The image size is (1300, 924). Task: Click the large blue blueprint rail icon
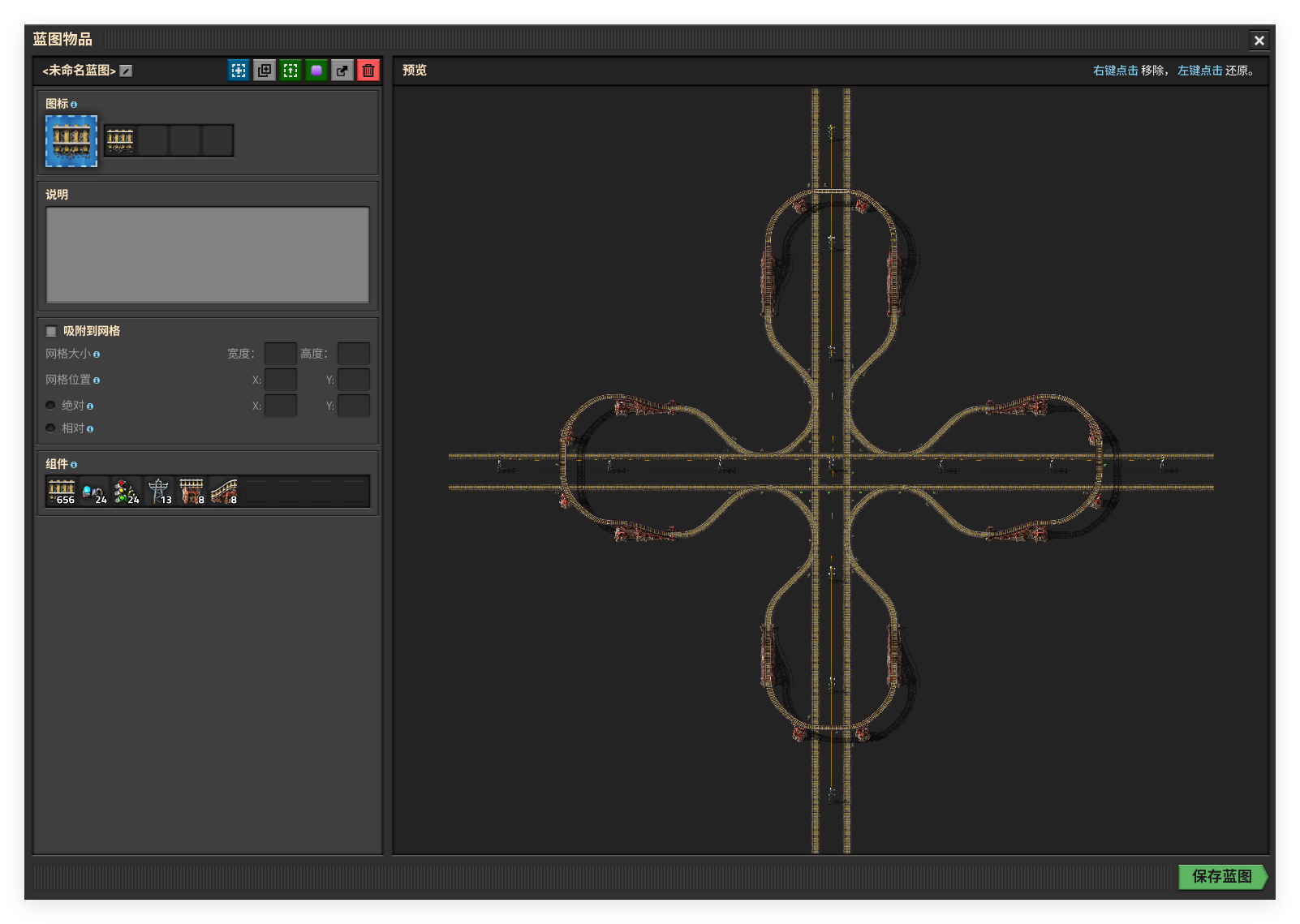[71, 141]
